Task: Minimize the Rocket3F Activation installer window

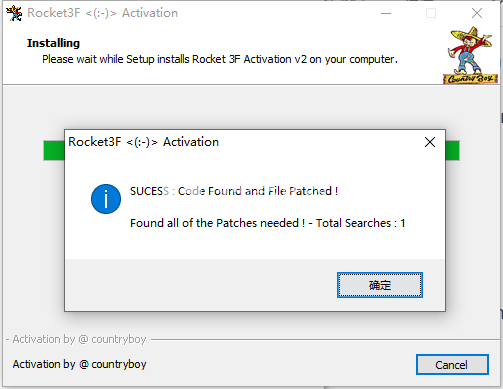Action: point(386,13)
